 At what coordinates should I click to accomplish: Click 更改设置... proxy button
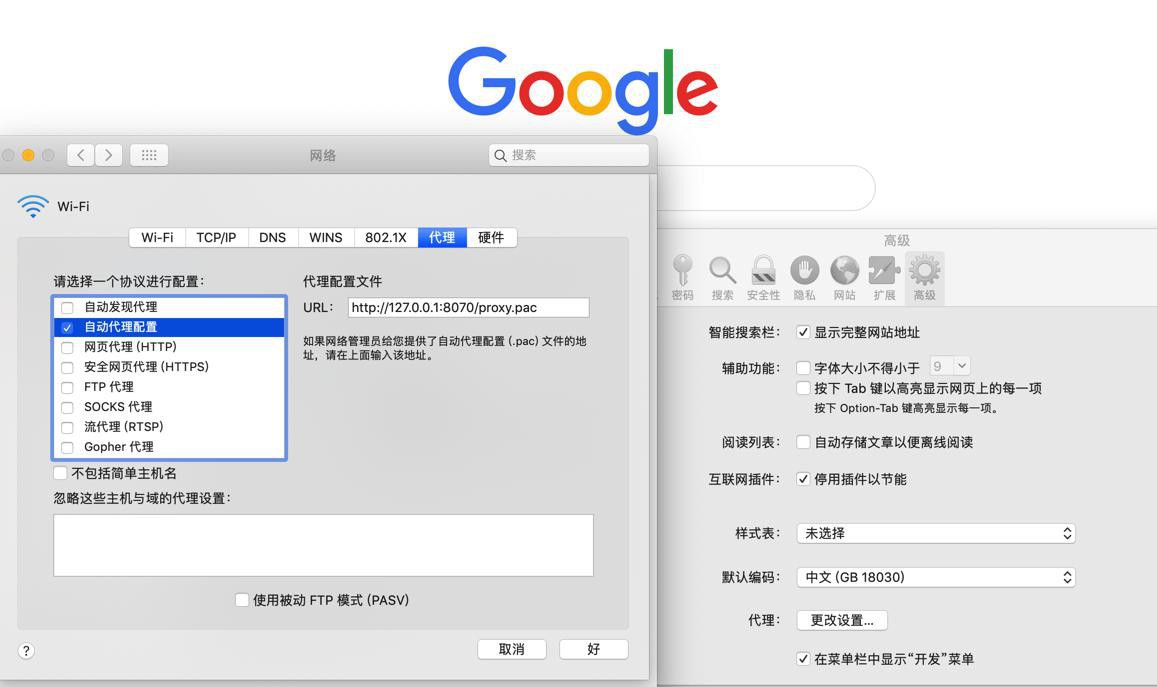(x=842, y=621)
